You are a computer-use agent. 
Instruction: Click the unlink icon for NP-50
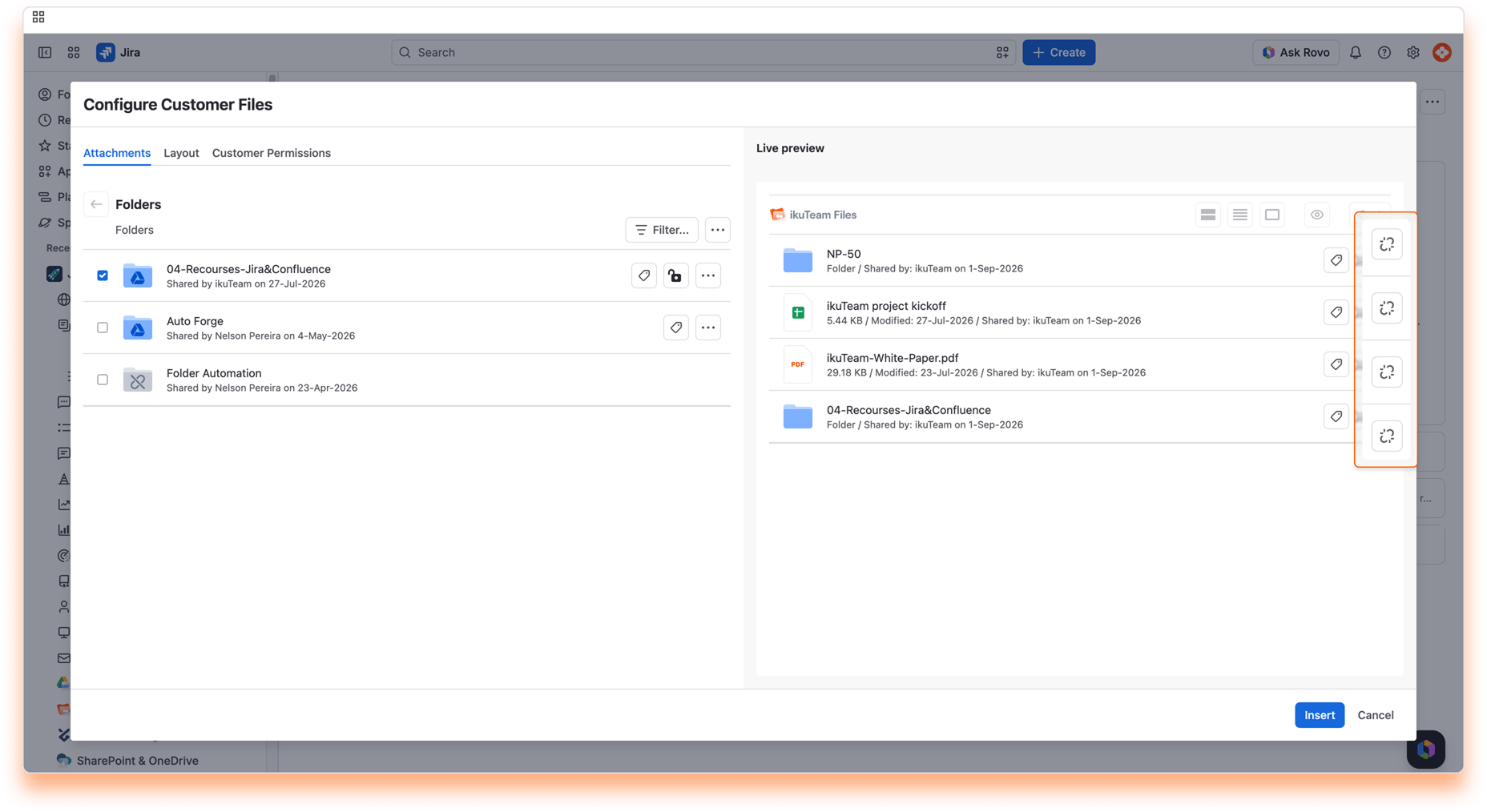point(1387,244)
